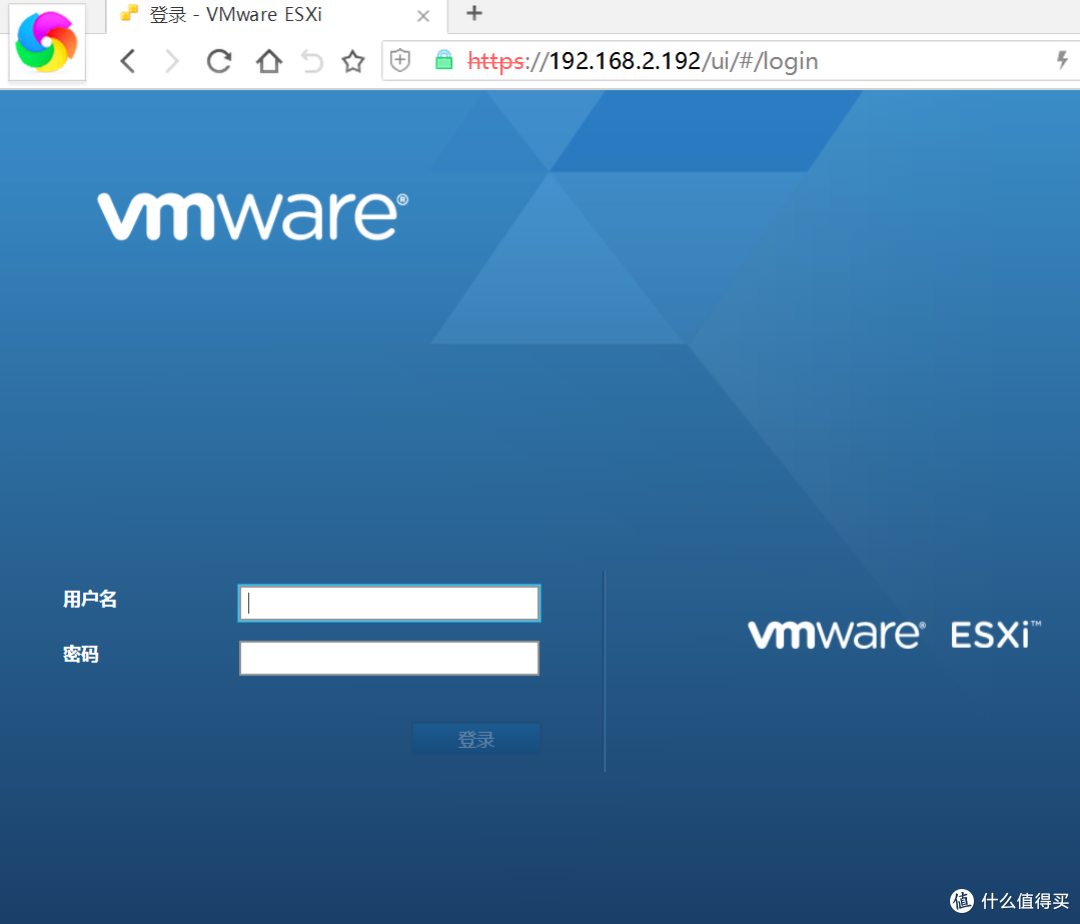Click the undo navigation arrow icon
The width and height of the screenshot is (1080, 924).
pos(311,60)
